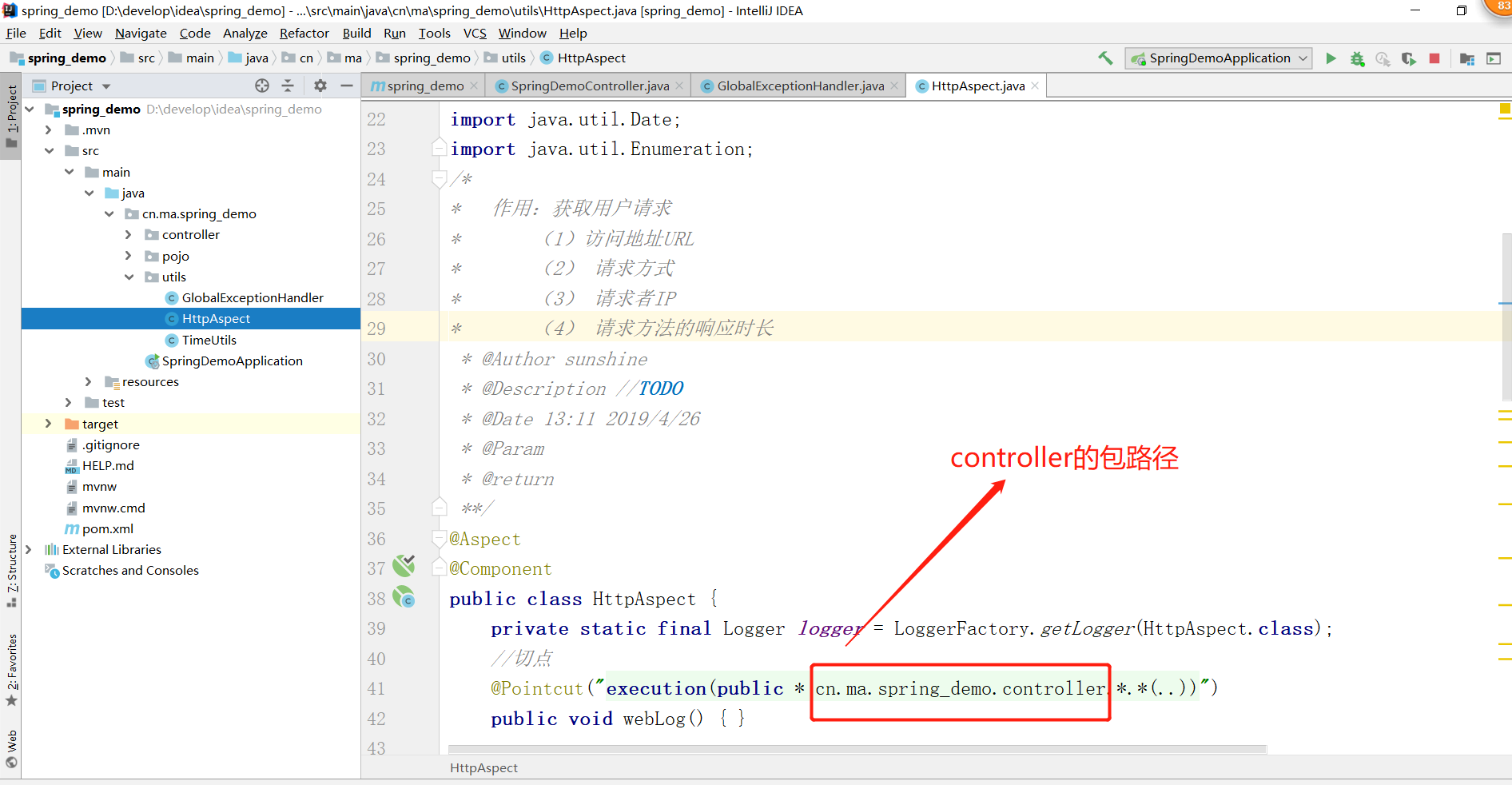Image resolution: width=1512 pixels, height=785 pixels.
Task: Click the run anything icon at toolbar end
Action: coord(1494,58)
